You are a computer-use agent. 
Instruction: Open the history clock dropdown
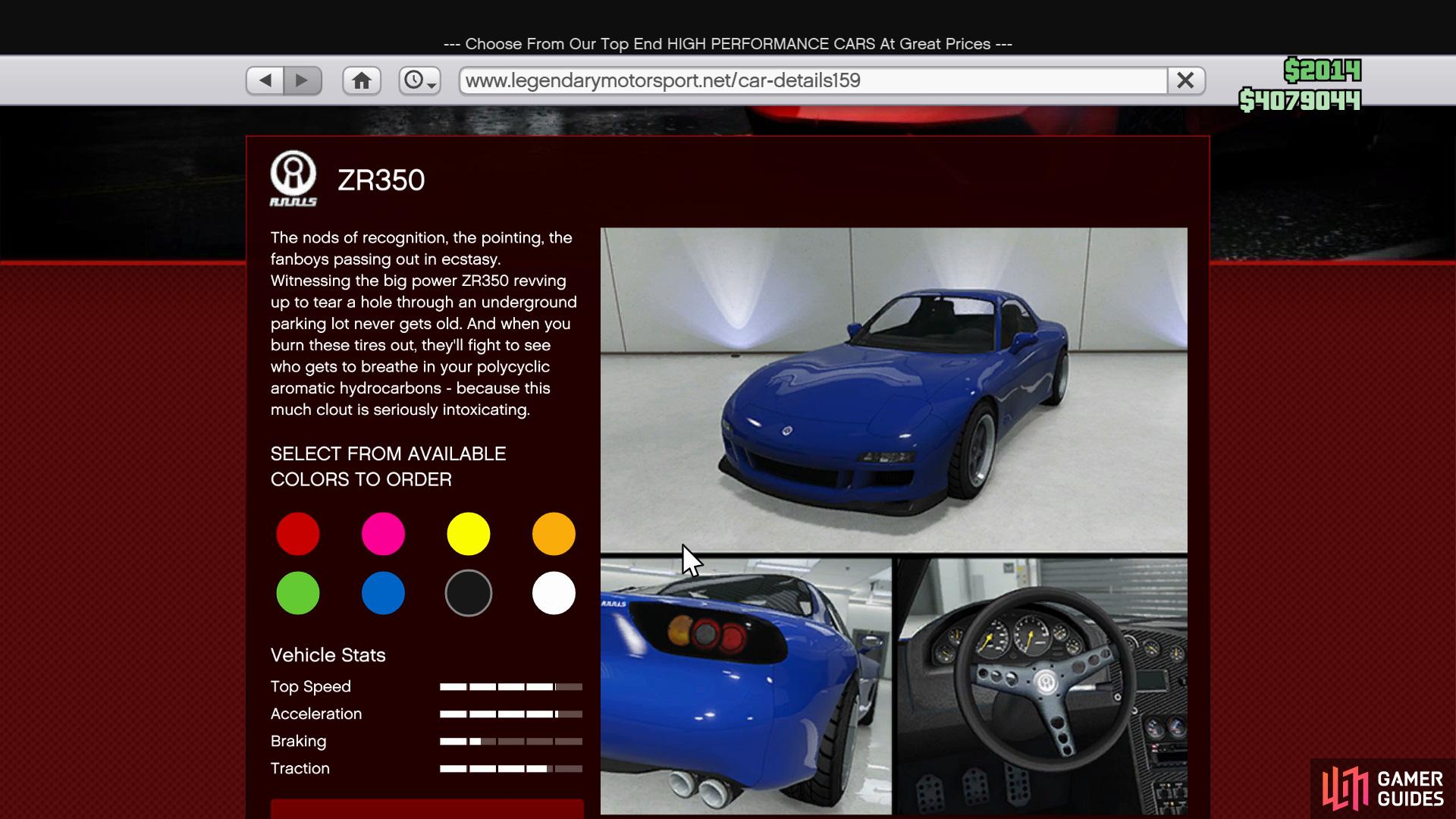click(420, 80)
